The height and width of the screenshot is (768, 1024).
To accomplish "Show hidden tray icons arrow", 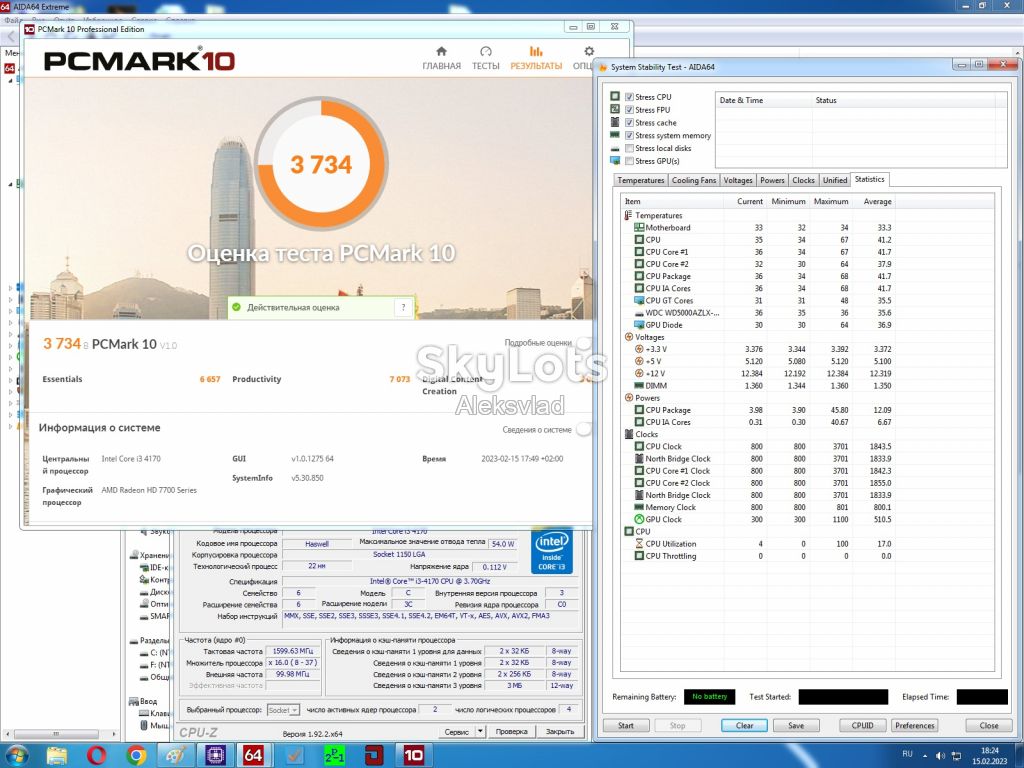I will pos(925,756).
